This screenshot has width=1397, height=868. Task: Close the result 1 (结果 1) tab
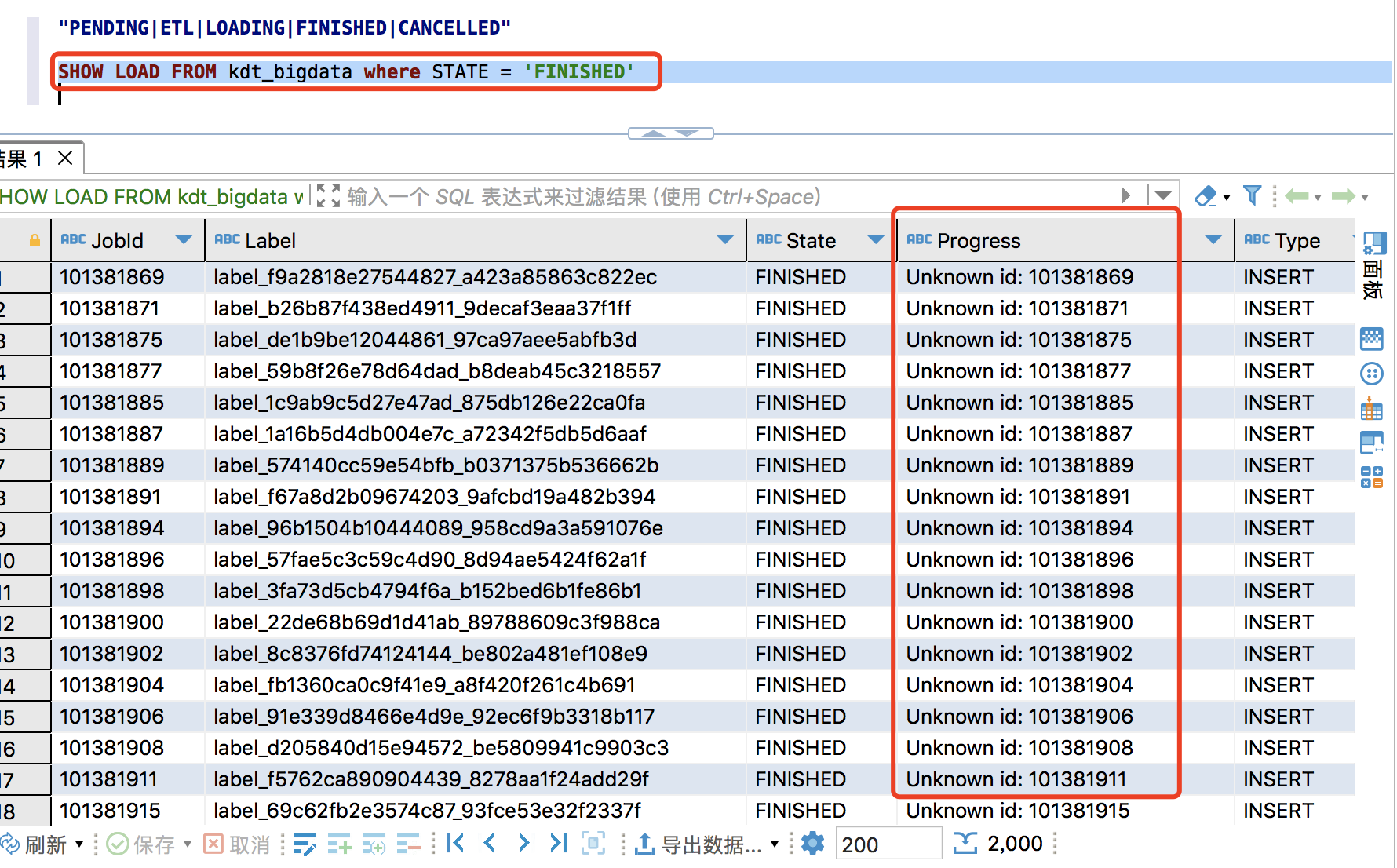(x=66, y=159)
